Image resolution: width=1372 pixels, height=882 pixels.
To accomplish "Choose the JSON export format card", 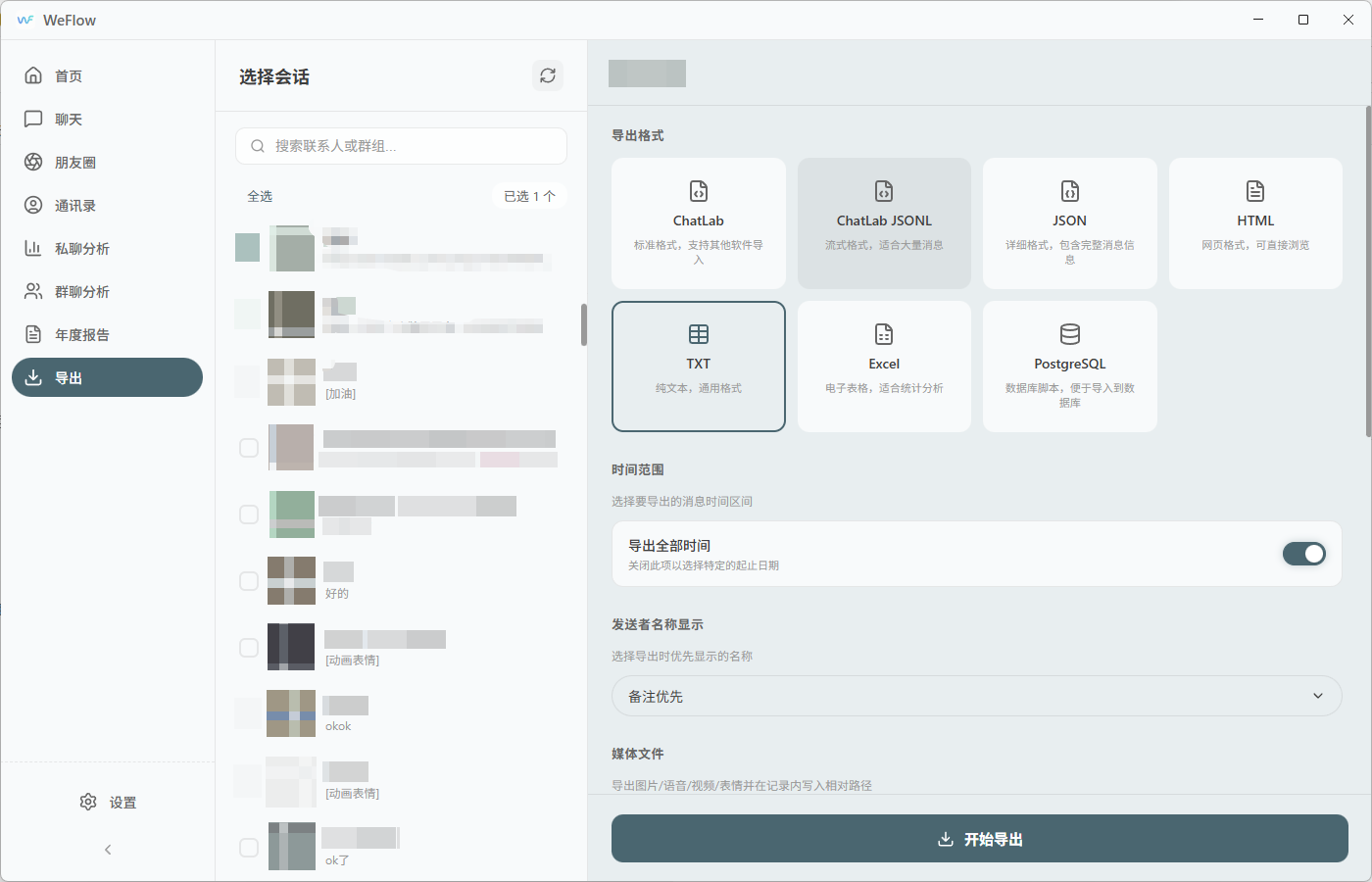I will pos(1070,223).
